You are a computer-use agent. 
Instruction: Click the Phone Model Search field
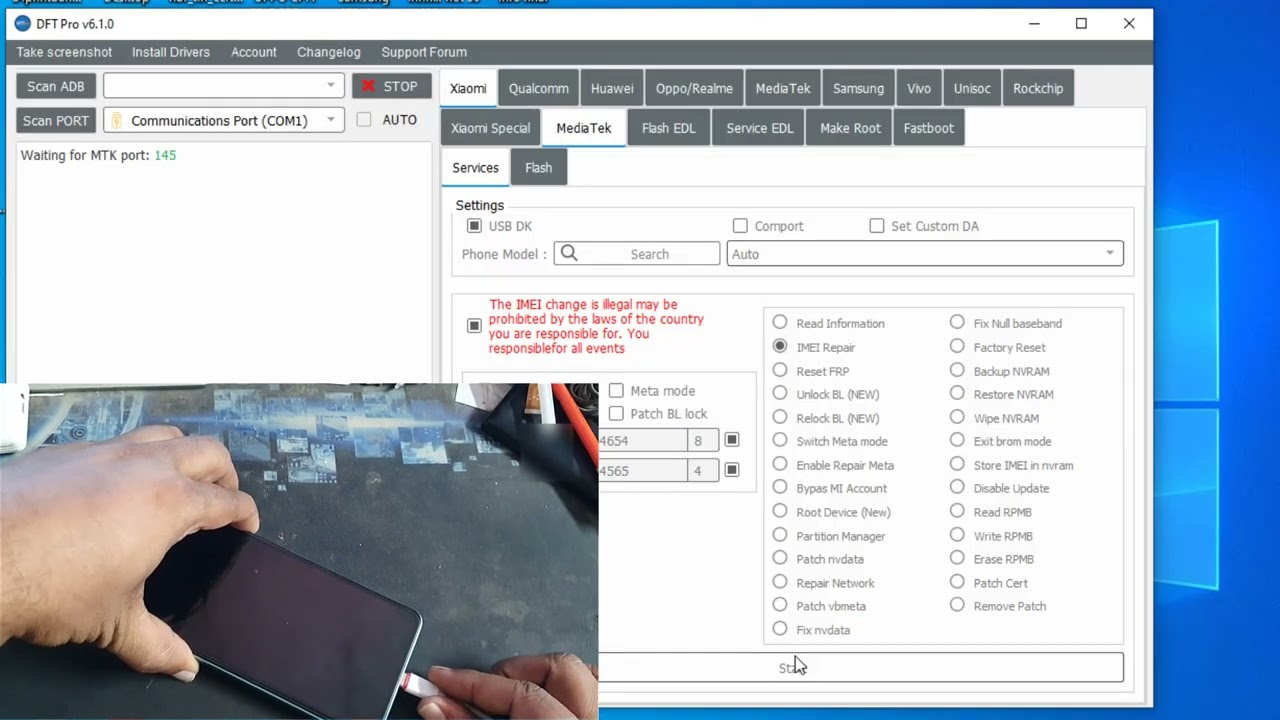pyautogui.click(x=637, y=254)
